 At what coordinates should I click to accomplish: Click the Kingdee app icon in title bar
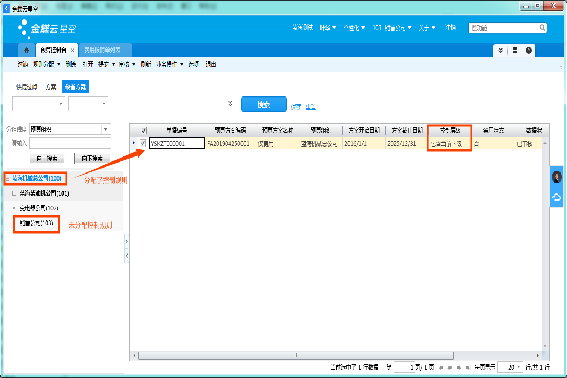point(6,8)
